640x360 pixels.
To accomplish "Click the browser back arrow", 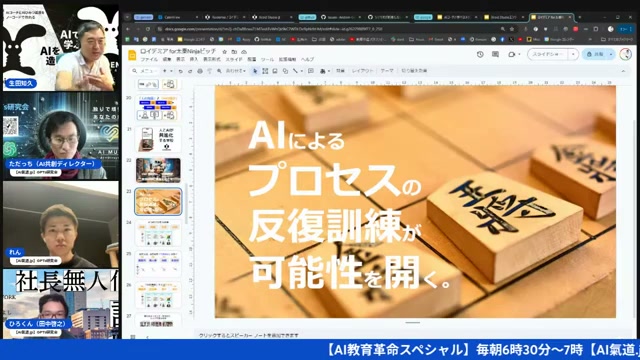I will 128,29.
